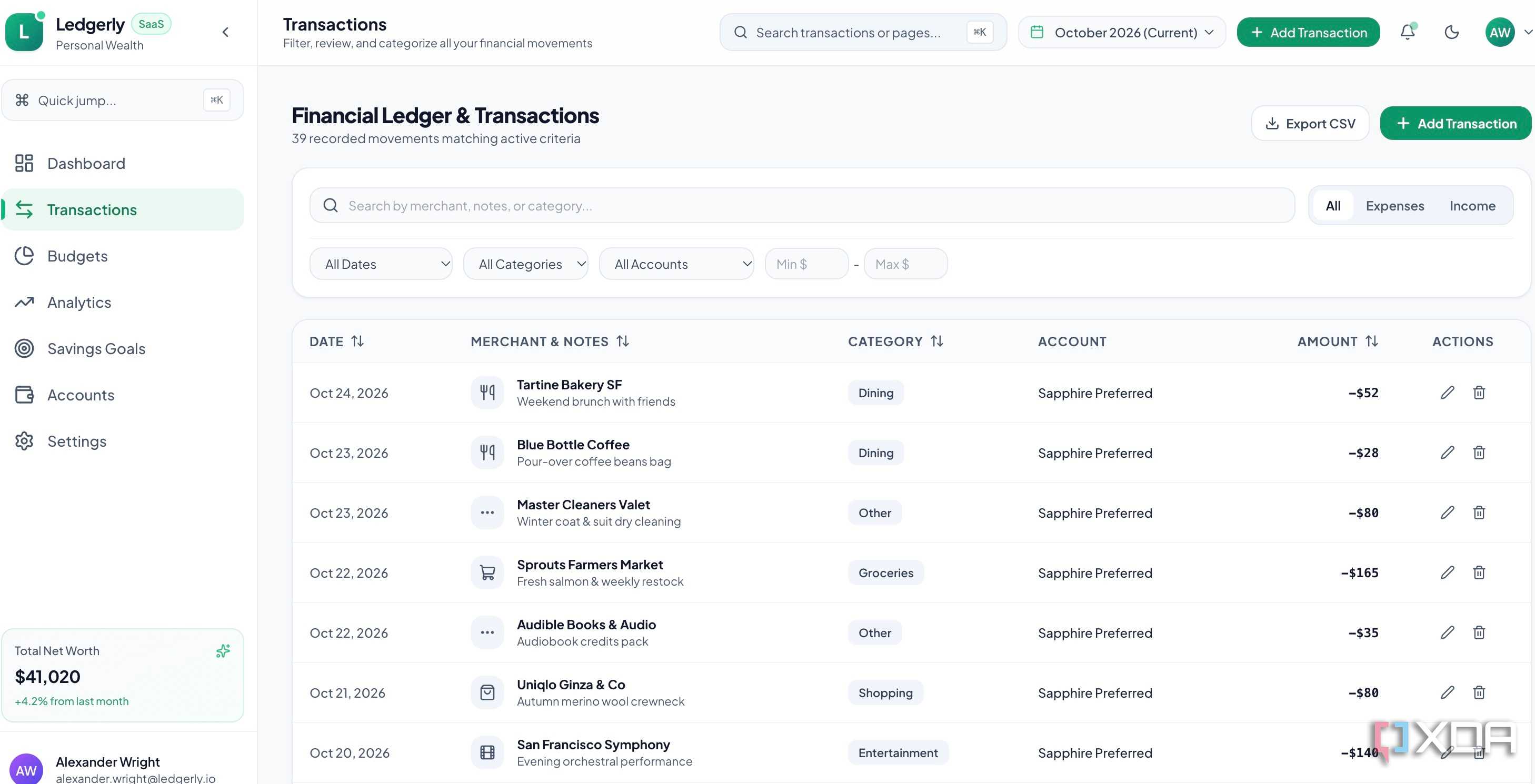Delete the Blue Bottle Coffee transaction

click(x=1479, y=453)
